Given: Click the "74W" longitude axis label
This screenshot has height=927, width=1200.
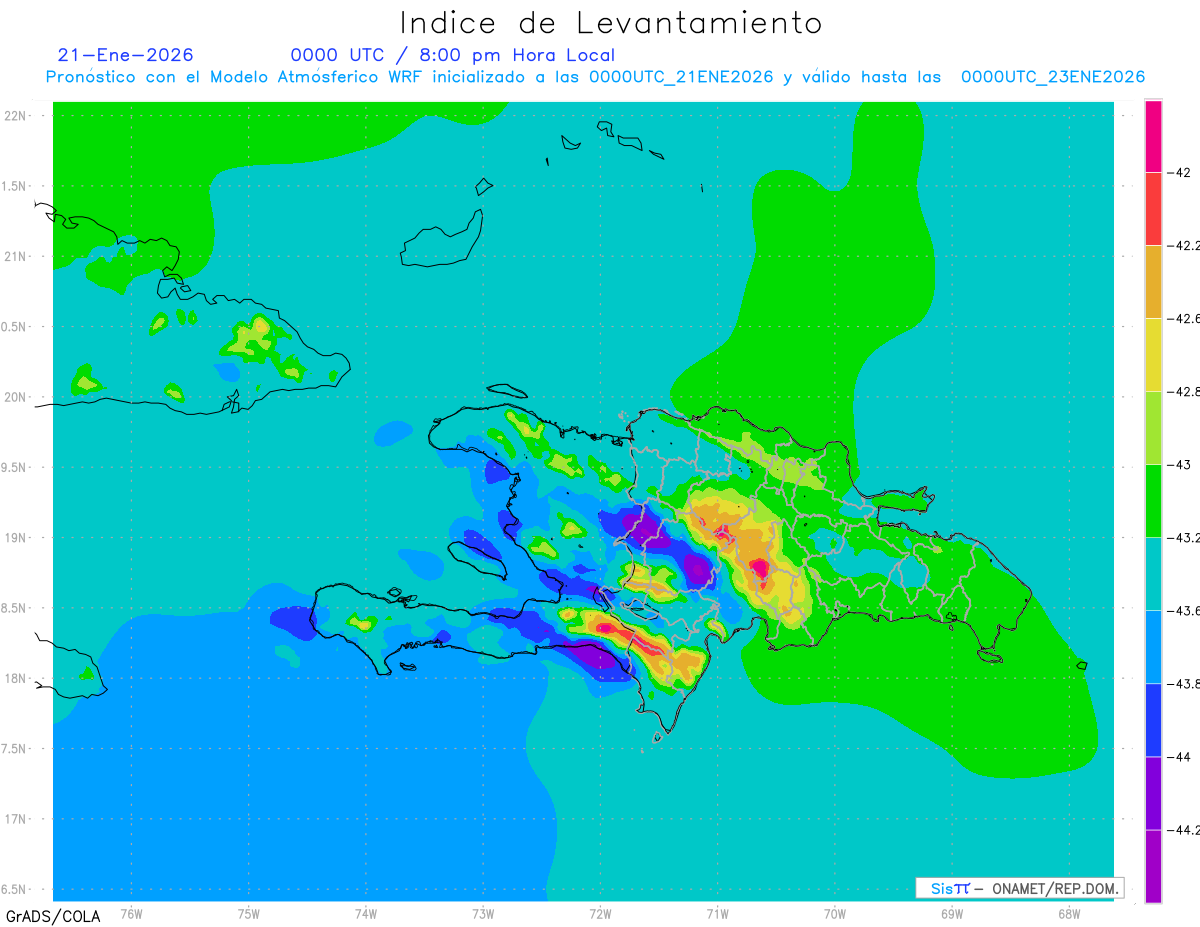Looking at the screenshot, I should coord(365,913).
